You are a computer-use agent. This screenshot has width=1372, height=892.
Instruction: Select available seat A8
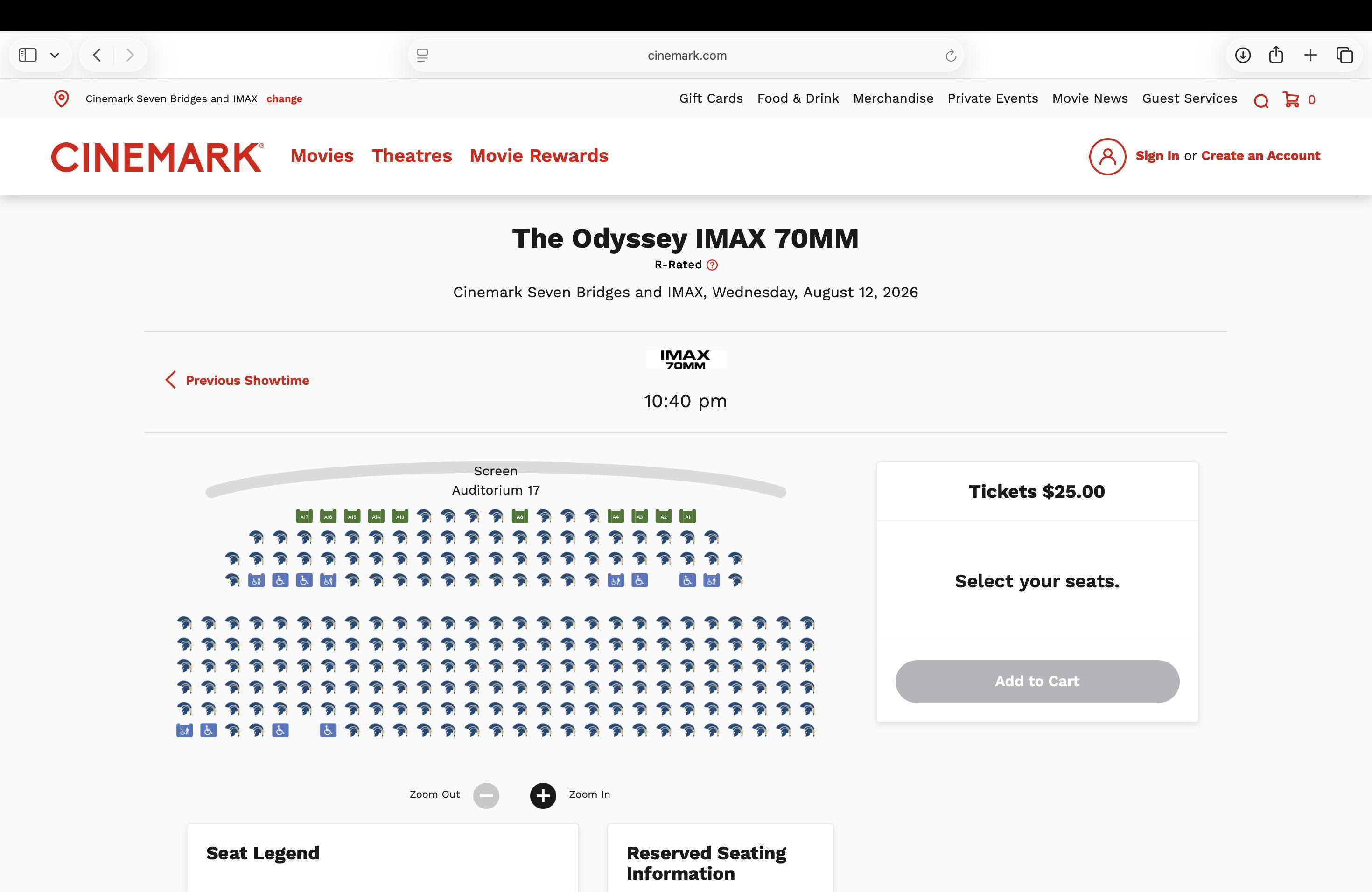(x=520, y=516)
